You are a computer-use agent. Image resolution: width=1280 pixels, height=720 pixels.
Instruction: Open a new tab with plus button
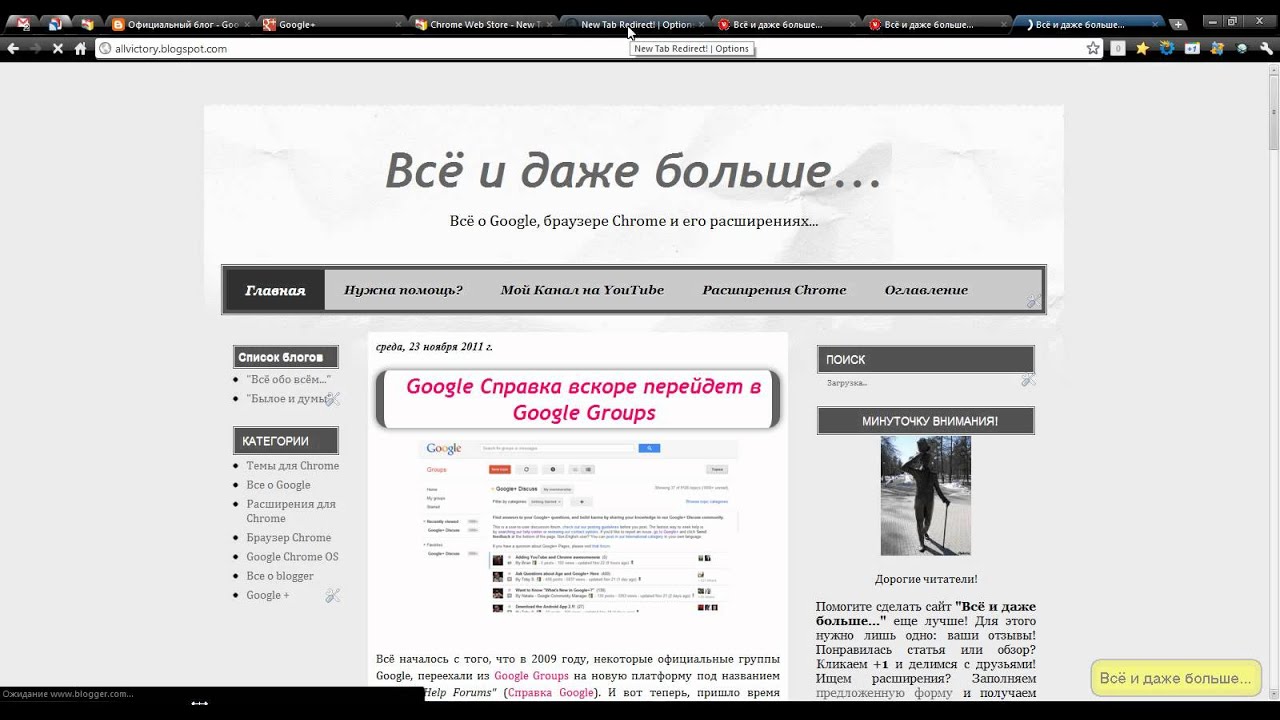tap(1178, 24)
